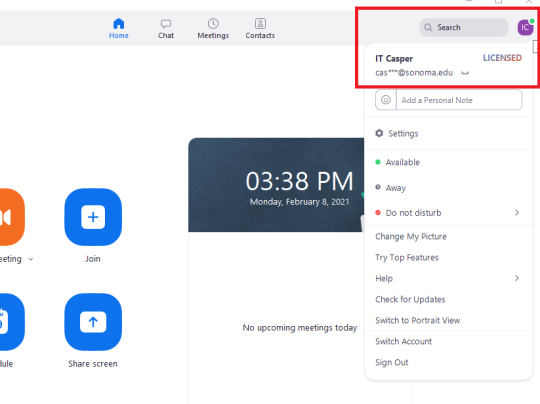Open the Home tab
Screen dimensions: 540x404
tap(118, 29)
